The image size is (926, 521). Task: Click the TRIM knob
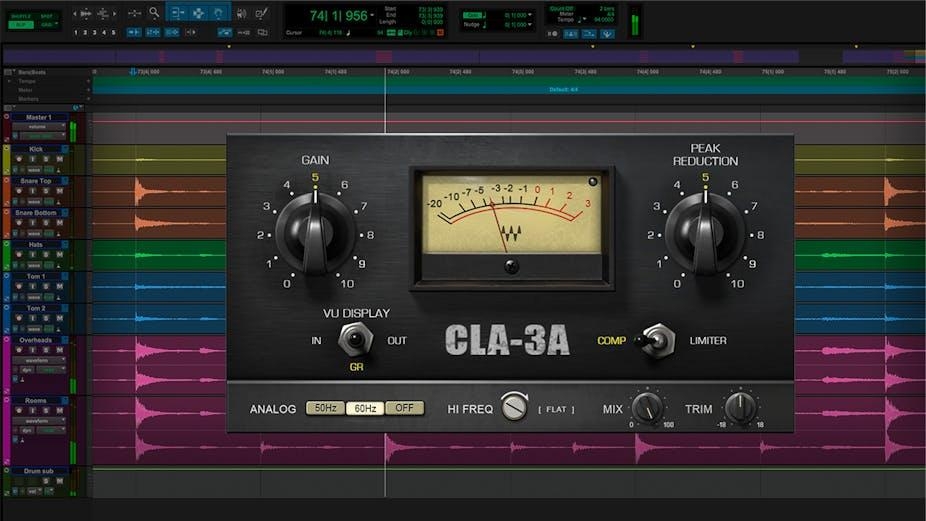[739, 407]
